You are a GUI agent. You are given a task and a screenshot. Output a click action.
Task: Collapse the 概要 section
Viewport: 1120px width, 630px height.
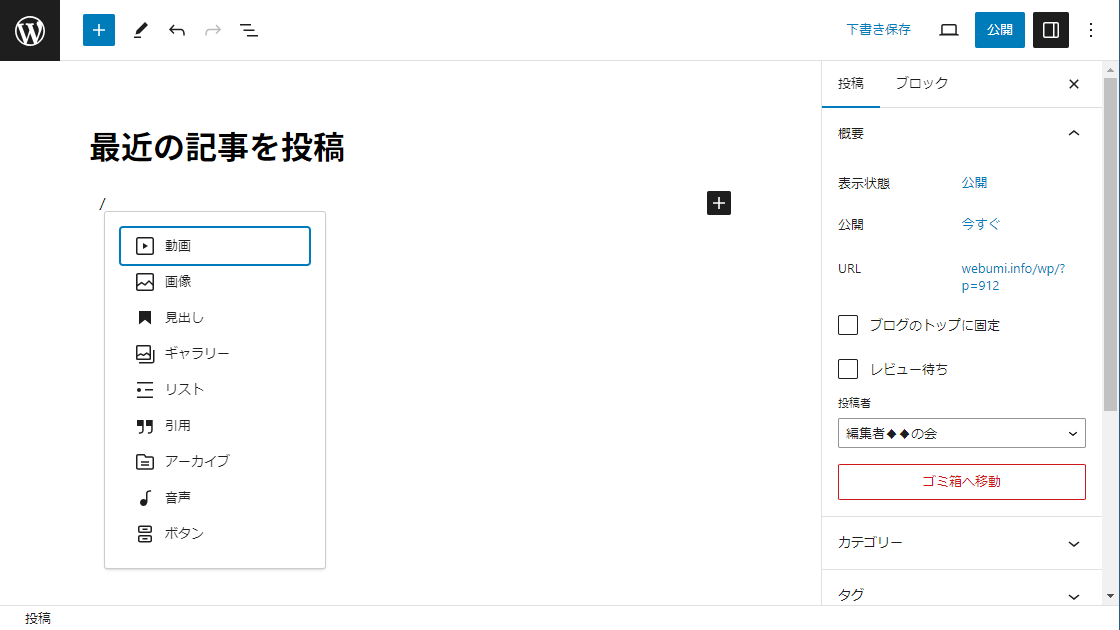point(1073,133)
